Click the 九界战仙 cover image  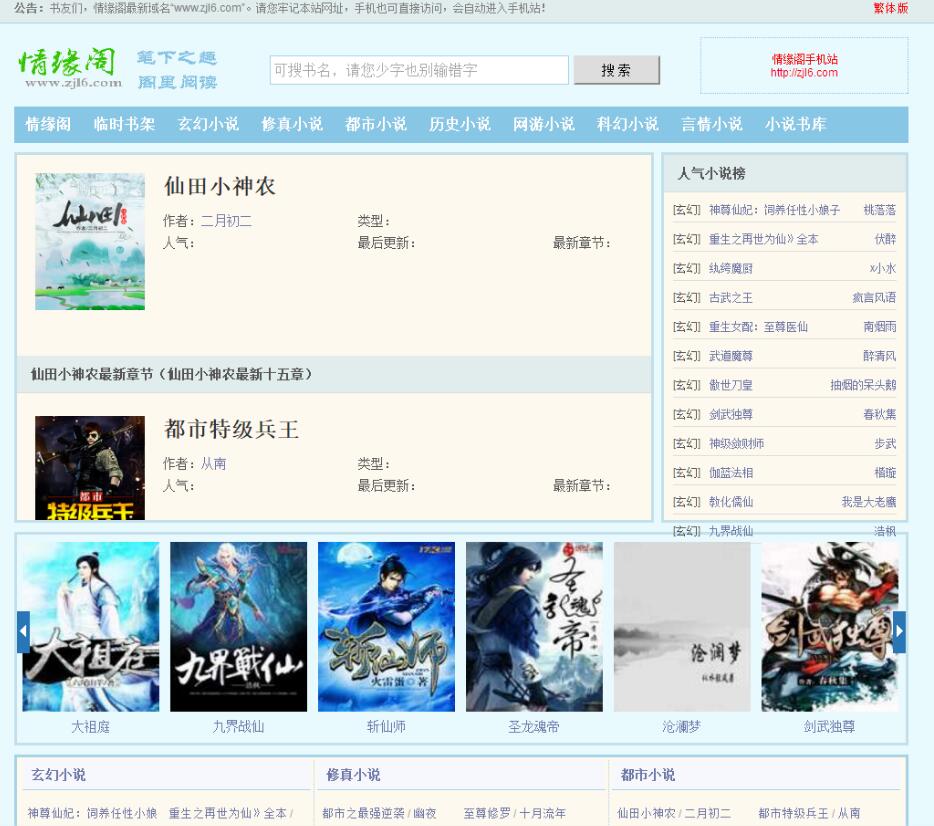click(238, 626)
